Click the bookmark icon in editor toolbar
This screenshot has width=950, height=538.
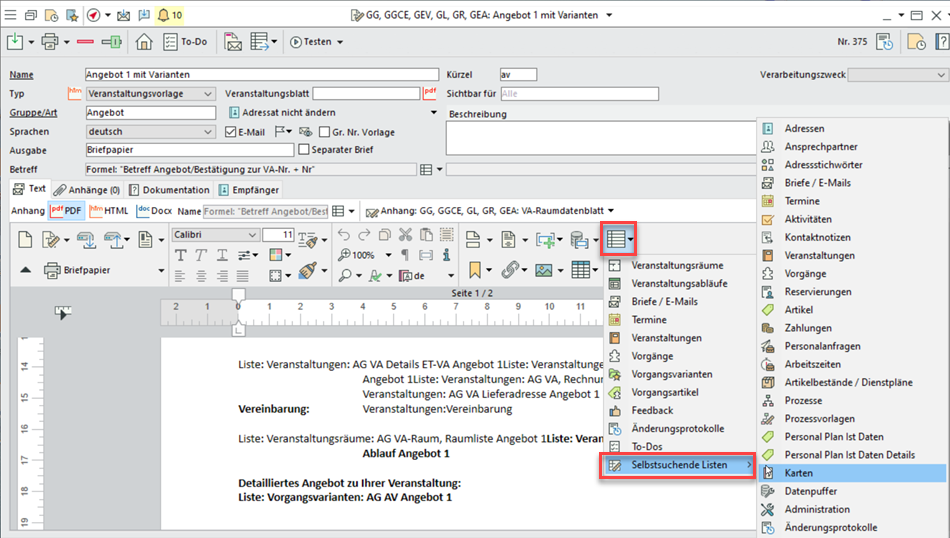(x=474, y=270)
